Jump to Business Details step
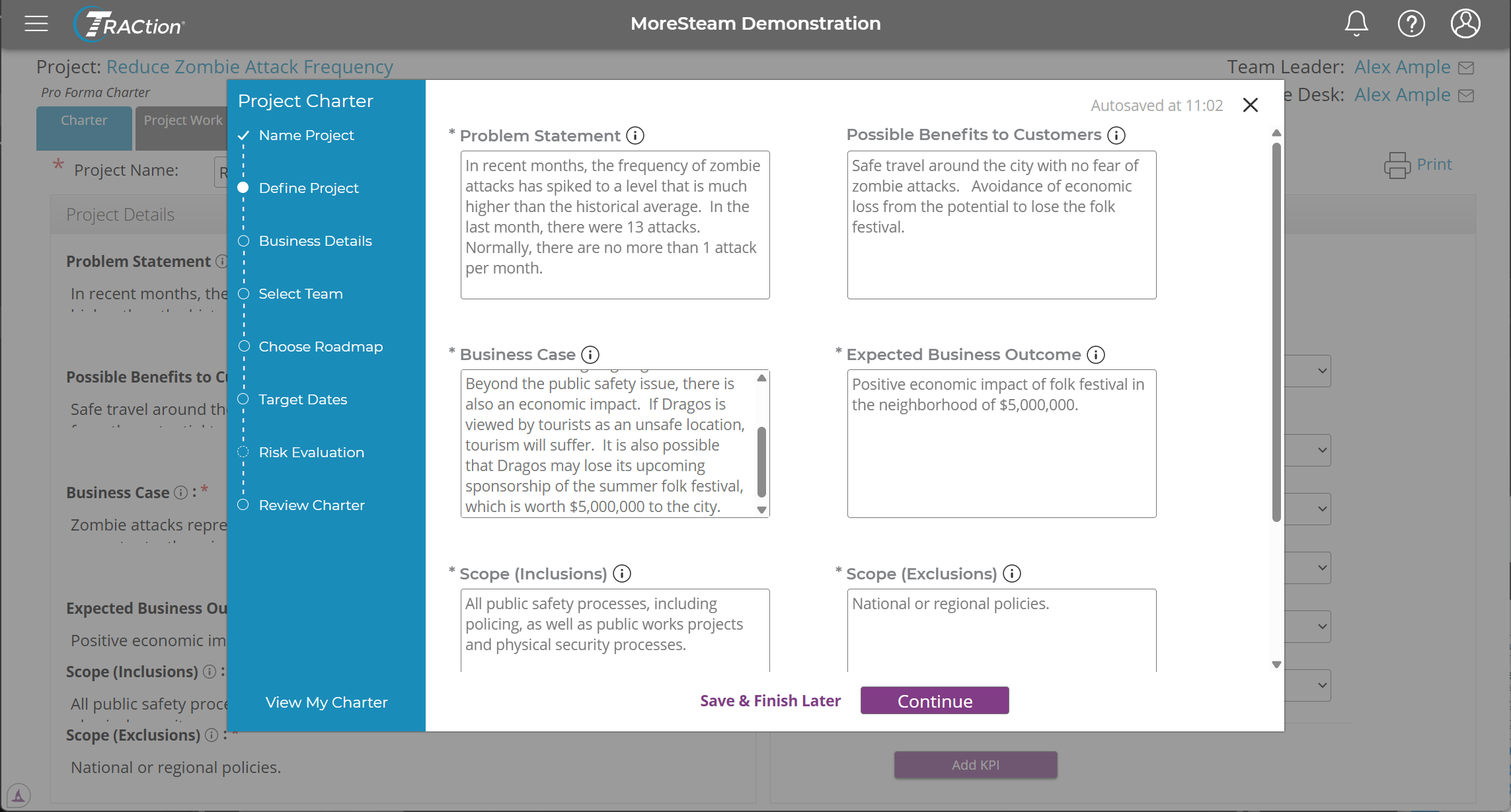 click(315, 241)
